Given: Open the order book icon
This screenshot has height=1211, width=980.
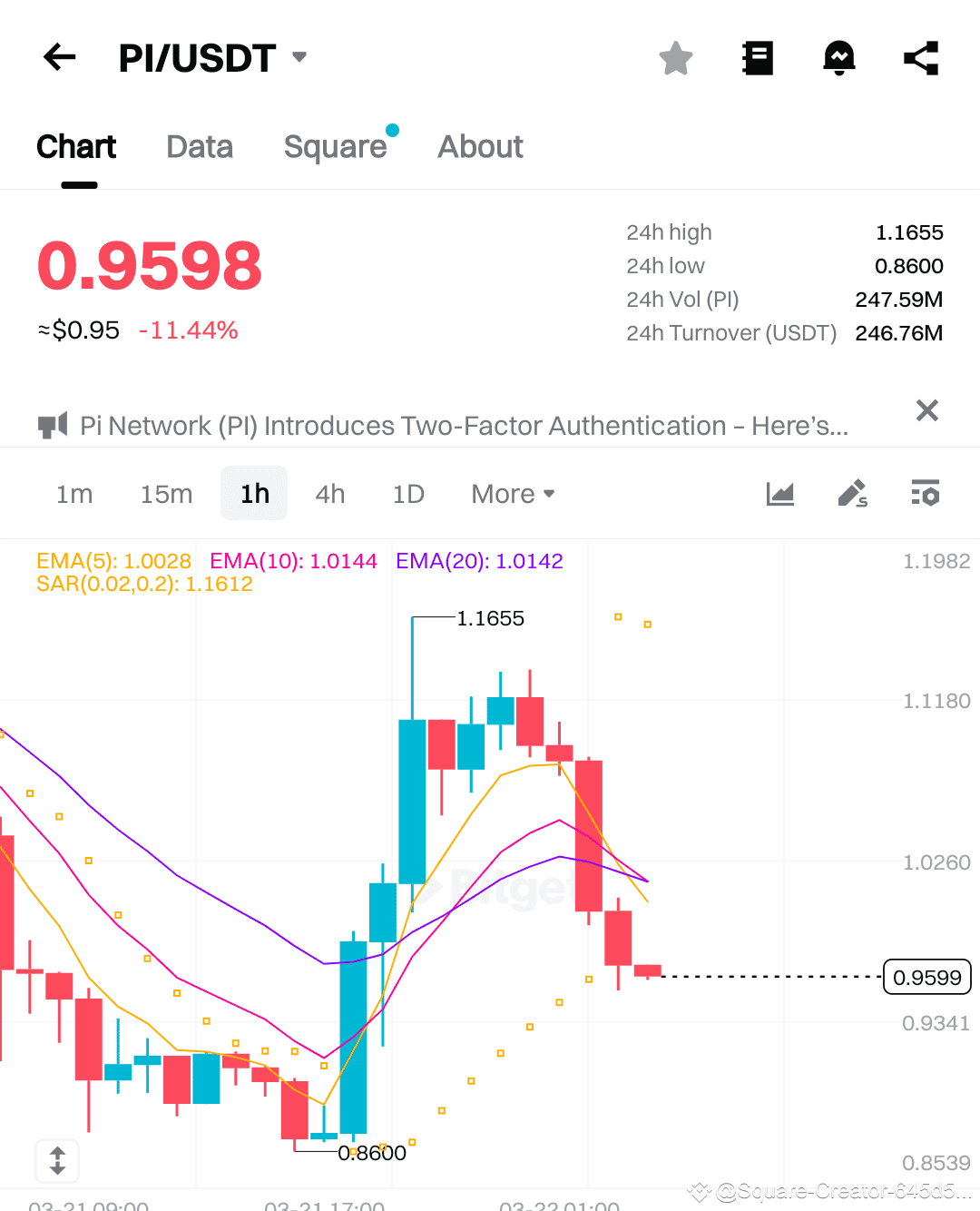Looking at the screenshot, I should click(x=757, y=57).
